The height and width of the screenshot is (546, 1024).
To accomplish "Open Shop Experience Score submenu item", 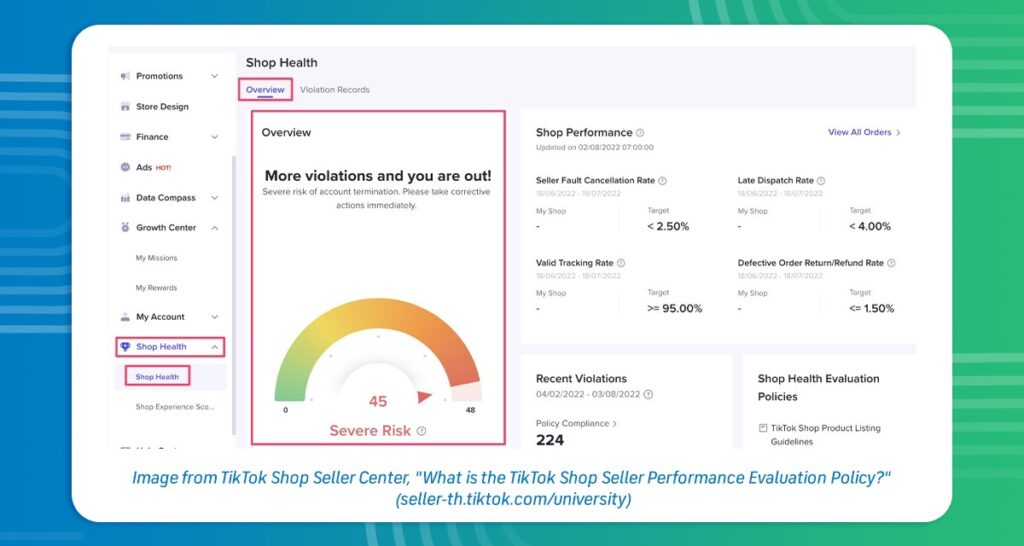I will [175, 407].
